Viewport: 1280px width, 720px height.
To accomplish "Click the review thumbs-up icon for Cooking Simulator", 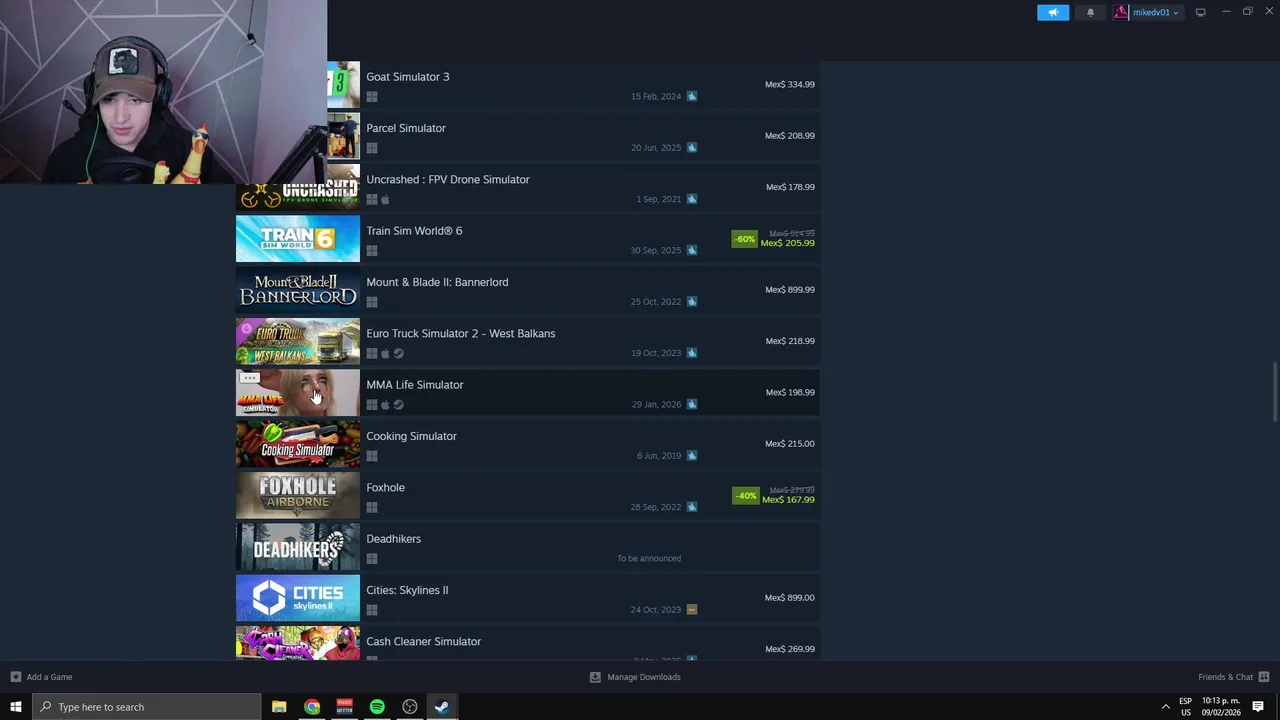I will (x=692, y=455).
